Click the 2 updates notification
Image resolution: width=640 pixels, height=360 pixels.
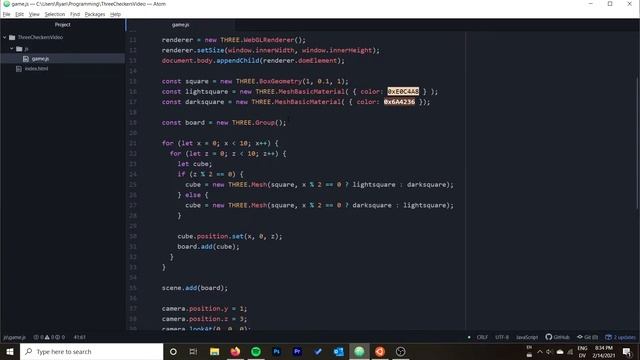point(620,337)
